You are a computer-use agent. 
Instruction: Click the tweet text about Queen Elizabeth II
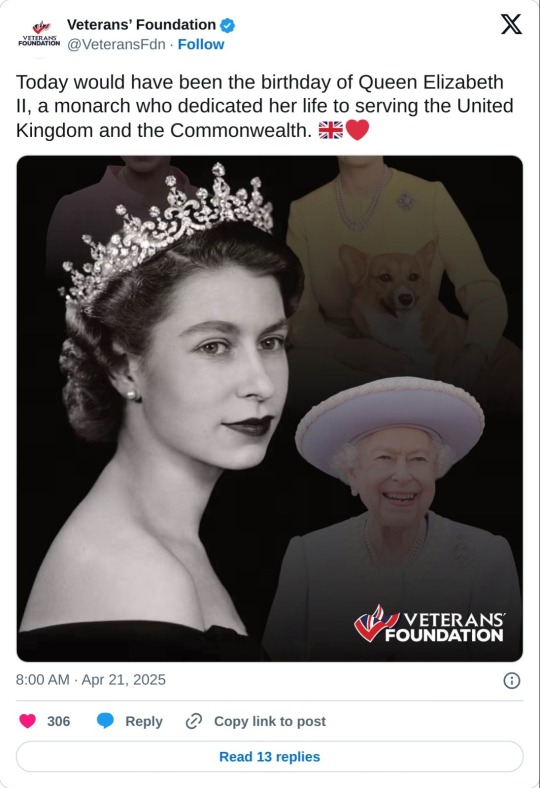(265, 106)
